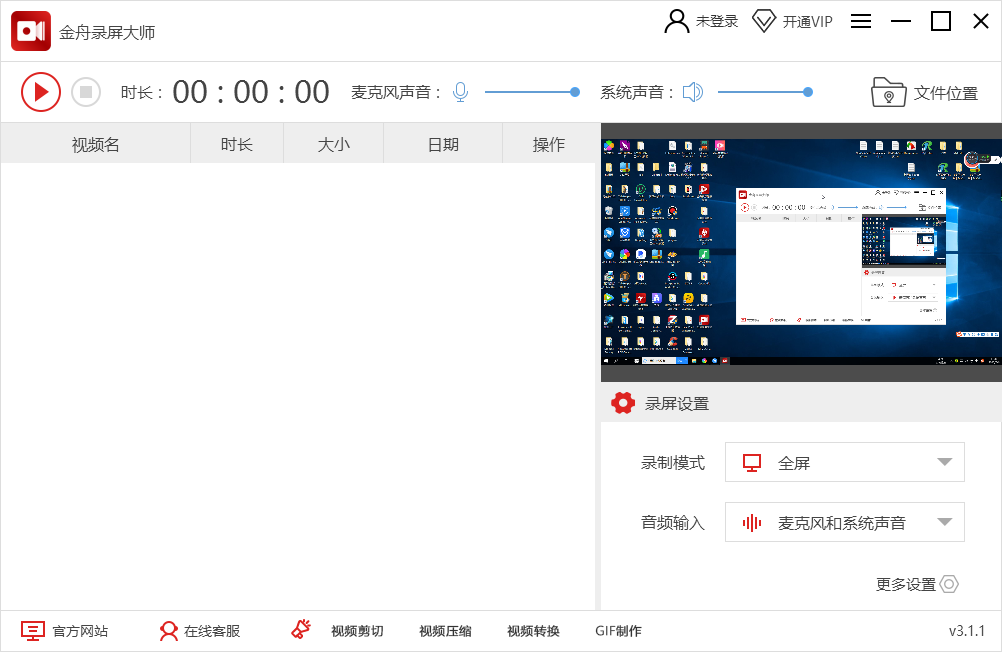Open the hamburger menu at top right
The width and height of the screenshot is (1002, 652).
pyautogui.click(x=861, y=21)
